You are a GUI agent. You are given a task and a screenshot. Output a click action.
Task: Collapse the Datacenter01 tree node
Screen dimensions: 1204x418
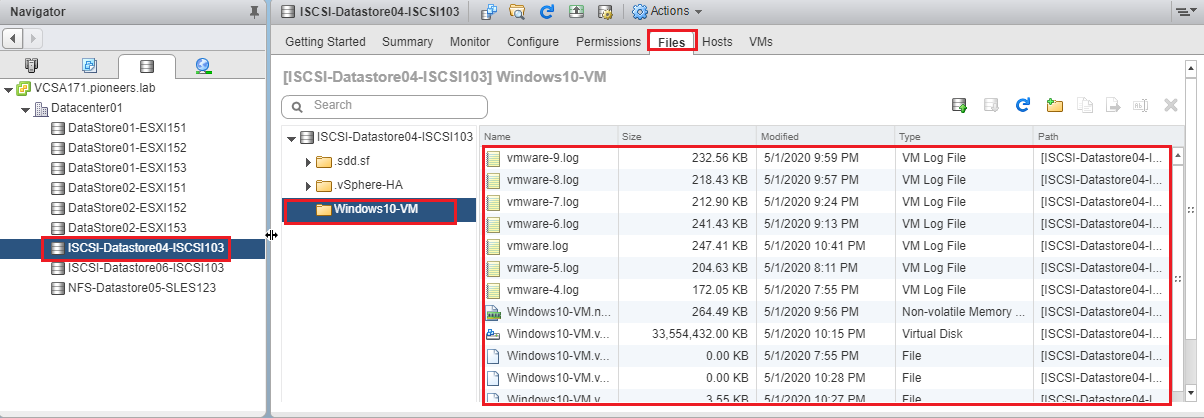pos(24,108)
